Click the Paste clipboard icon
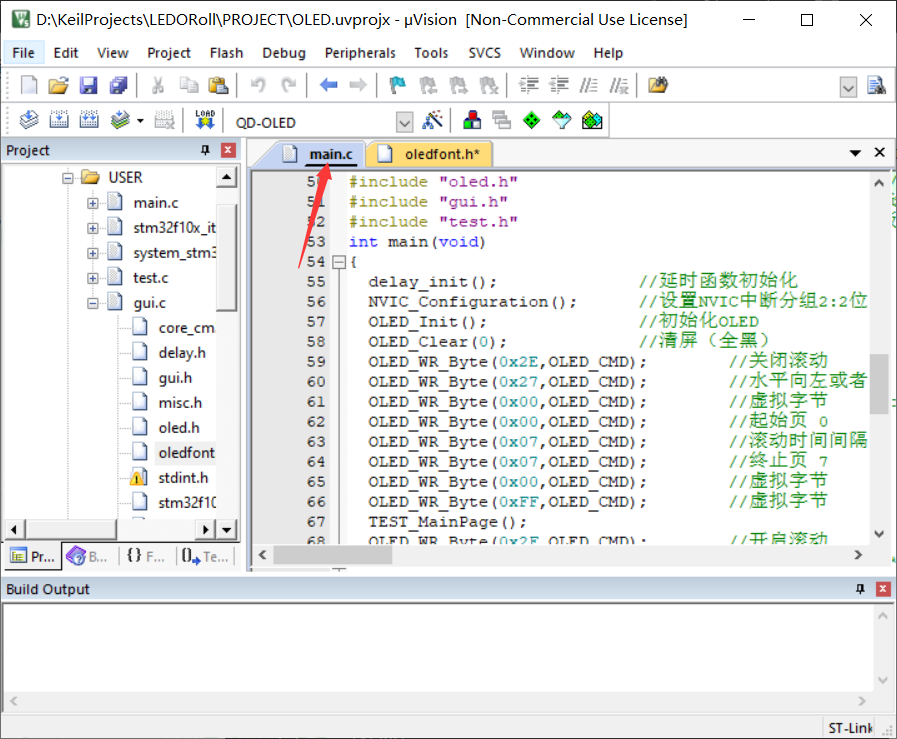The image size is (897, 739). 218,85
